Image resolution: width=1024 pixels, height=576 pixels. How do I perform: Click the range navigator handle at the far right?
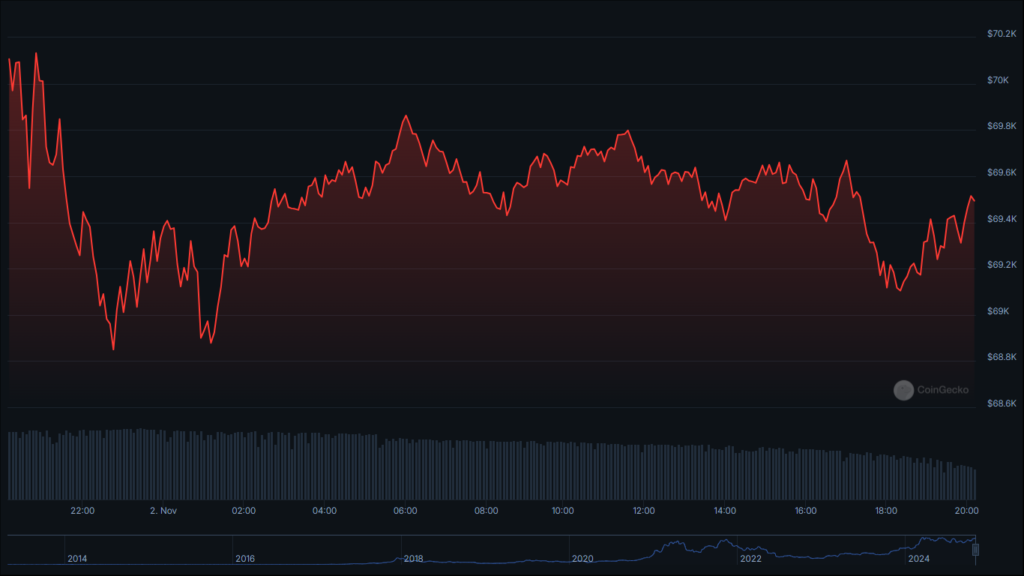coord(976,550)
